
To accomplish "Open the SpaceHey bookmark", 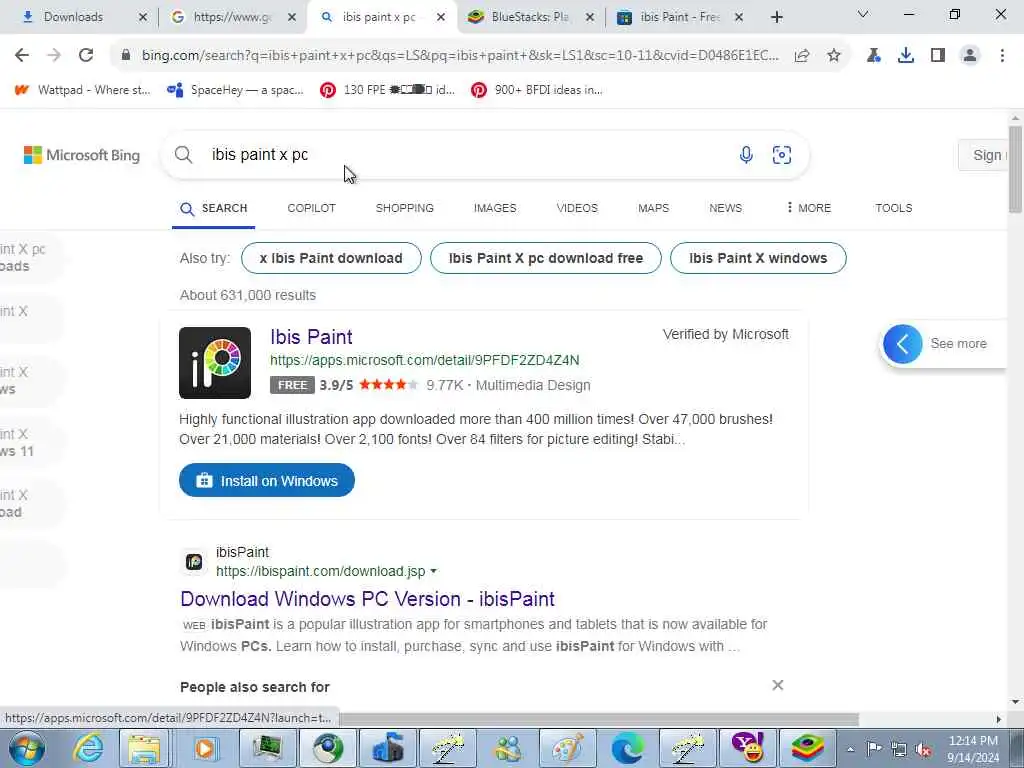I will [235, 90].
